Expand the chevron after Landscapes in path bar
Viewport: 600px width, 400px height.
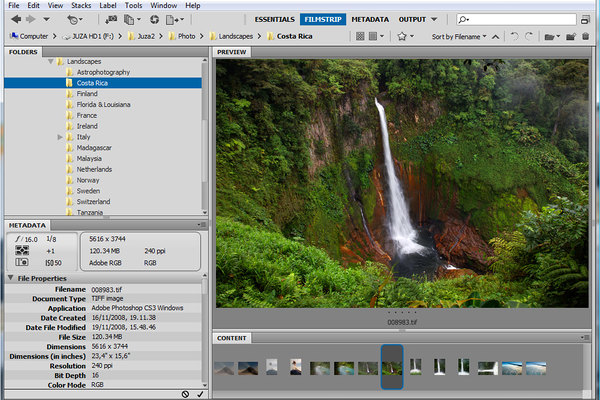point(259,36)
